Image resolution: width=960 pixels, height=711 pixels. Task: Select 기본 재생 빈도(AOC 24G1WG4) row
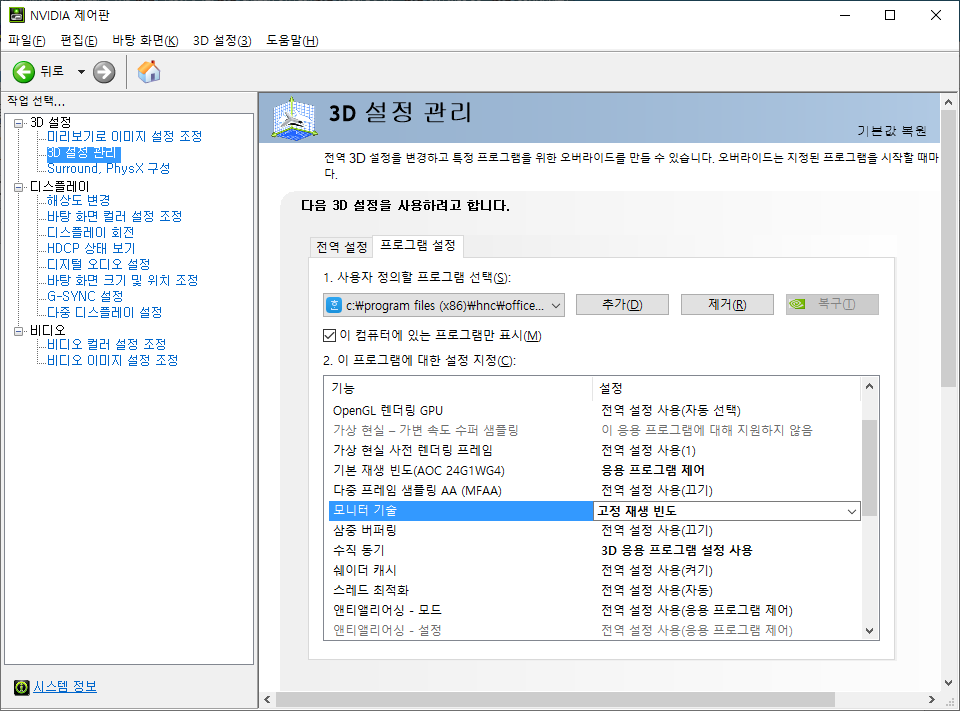[594, 470]
